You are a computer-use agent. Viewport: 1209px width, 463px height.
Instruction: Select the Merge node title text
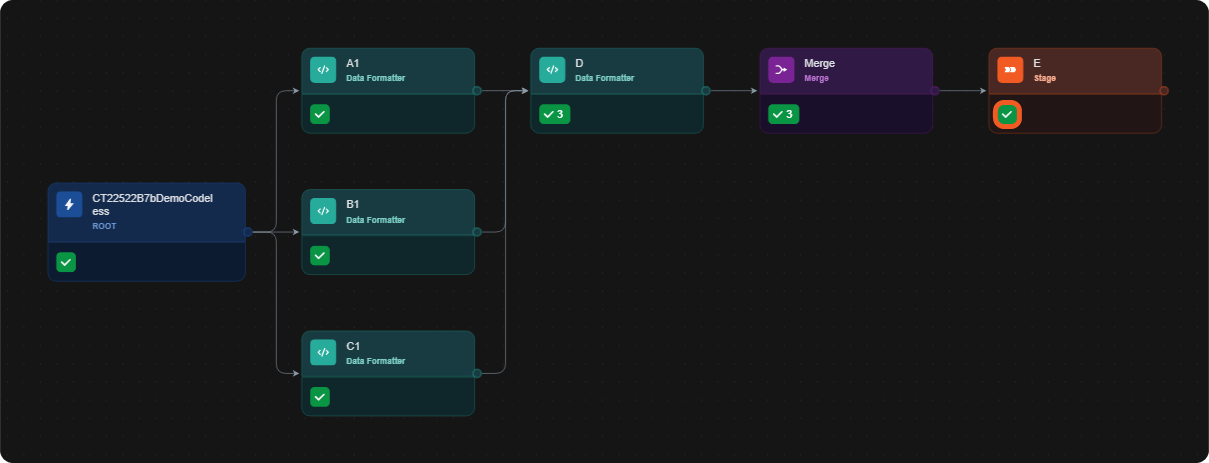tap(819, 63)
